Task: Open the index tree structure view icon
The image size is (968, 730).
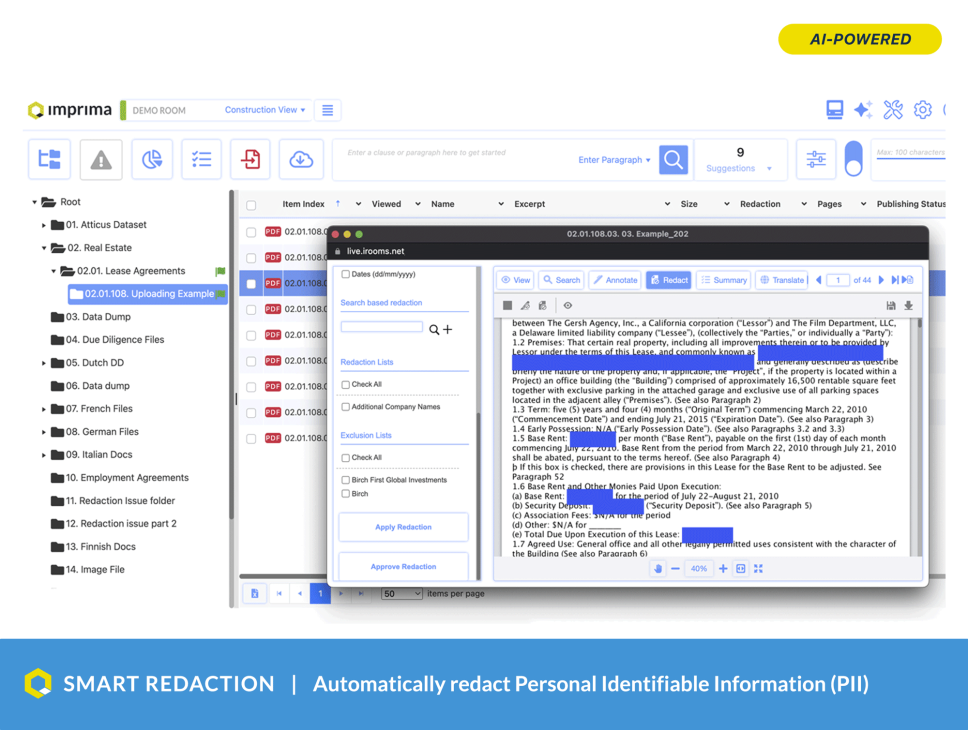Action: [49, 159]
